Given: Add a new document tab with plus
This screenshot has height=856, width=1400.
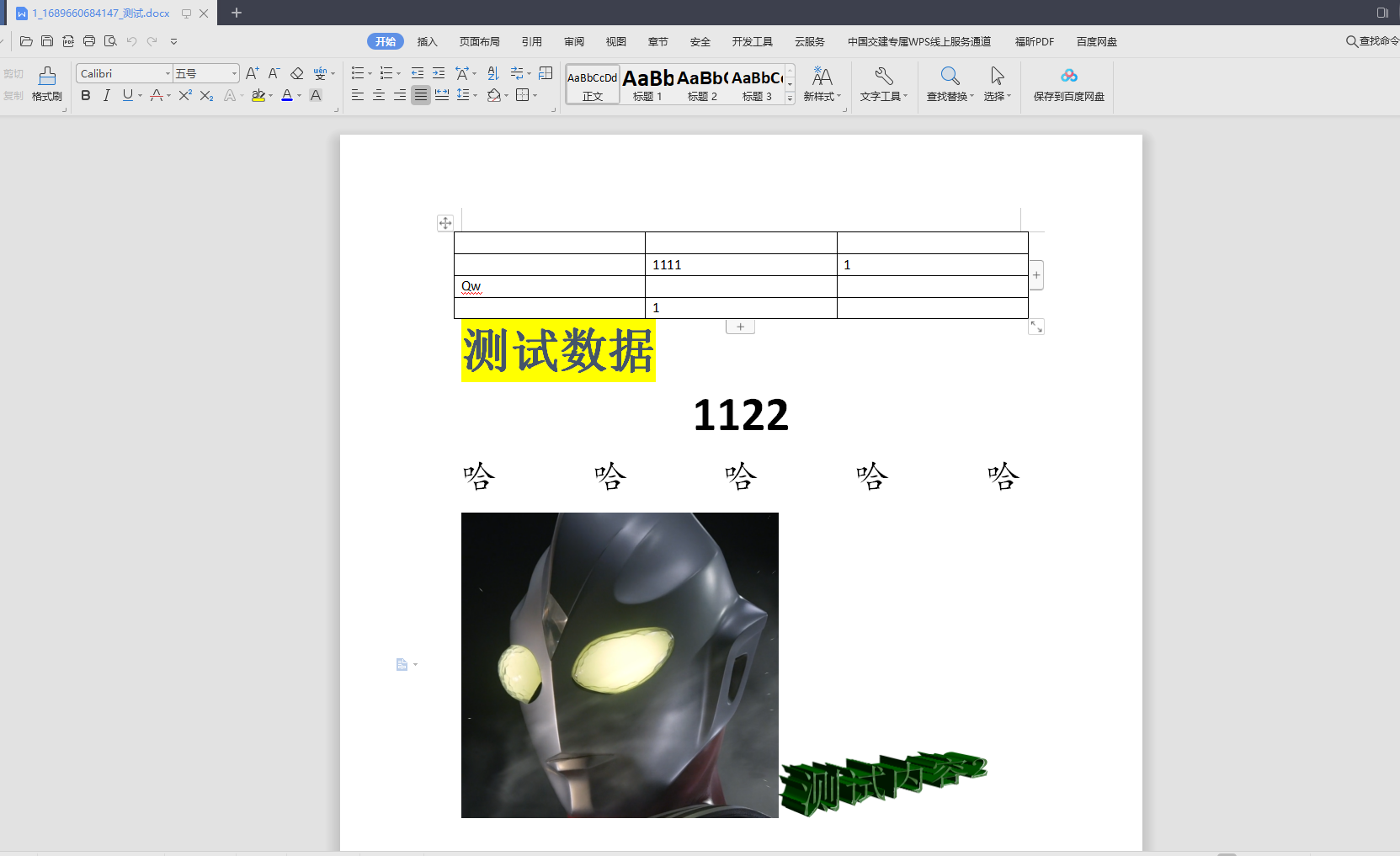Looking at the screenshot, I should (237, 13).
